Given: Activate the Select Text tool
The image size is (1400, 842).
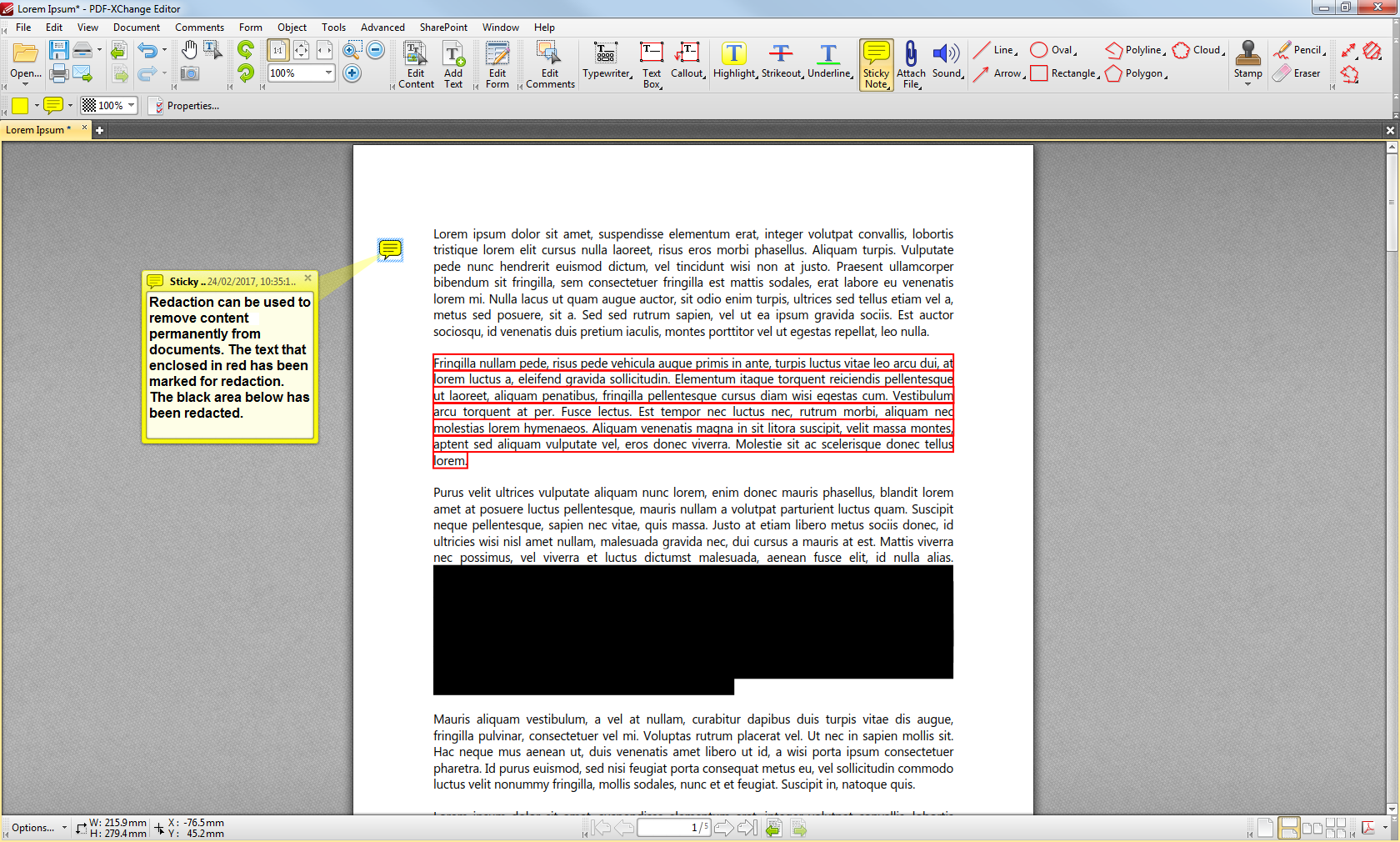Looking at the screenshot, I should coord(213,50).
